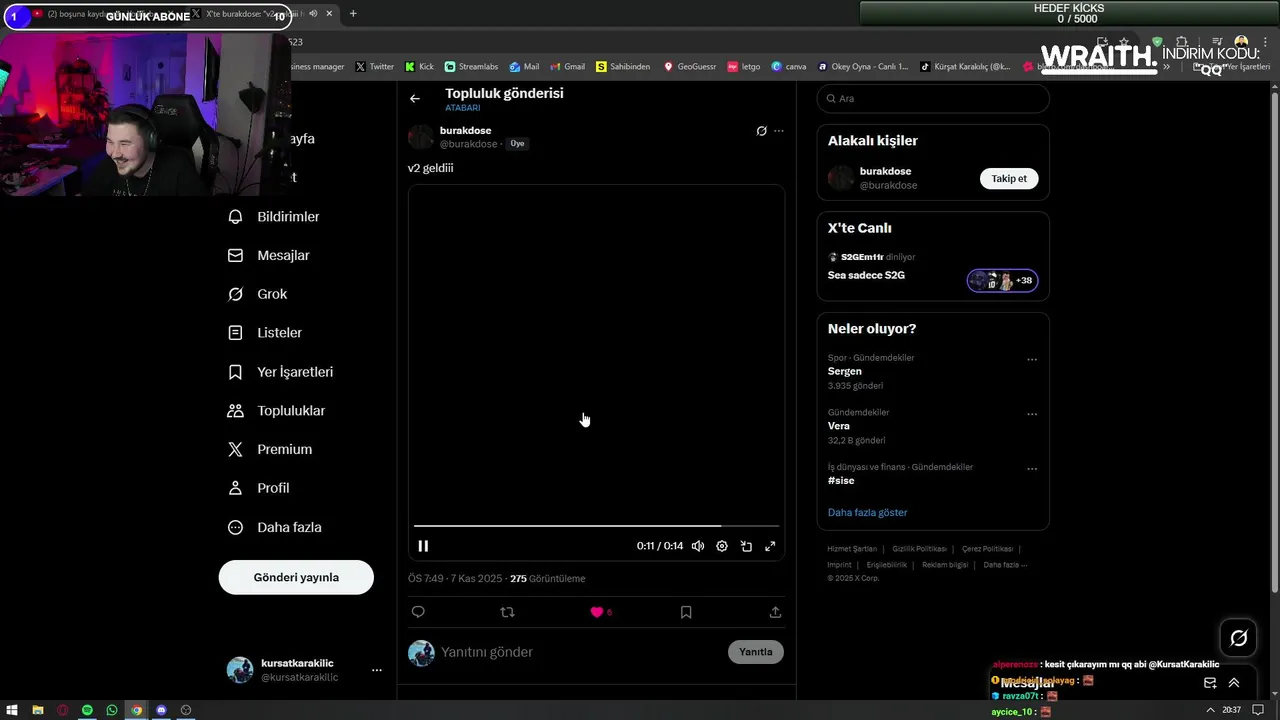Viewport: 1280px width, 720px height.
Task: Open Kick bookmark in bookmarks bar
Action: pyautogui.click(x=419, y=67)
